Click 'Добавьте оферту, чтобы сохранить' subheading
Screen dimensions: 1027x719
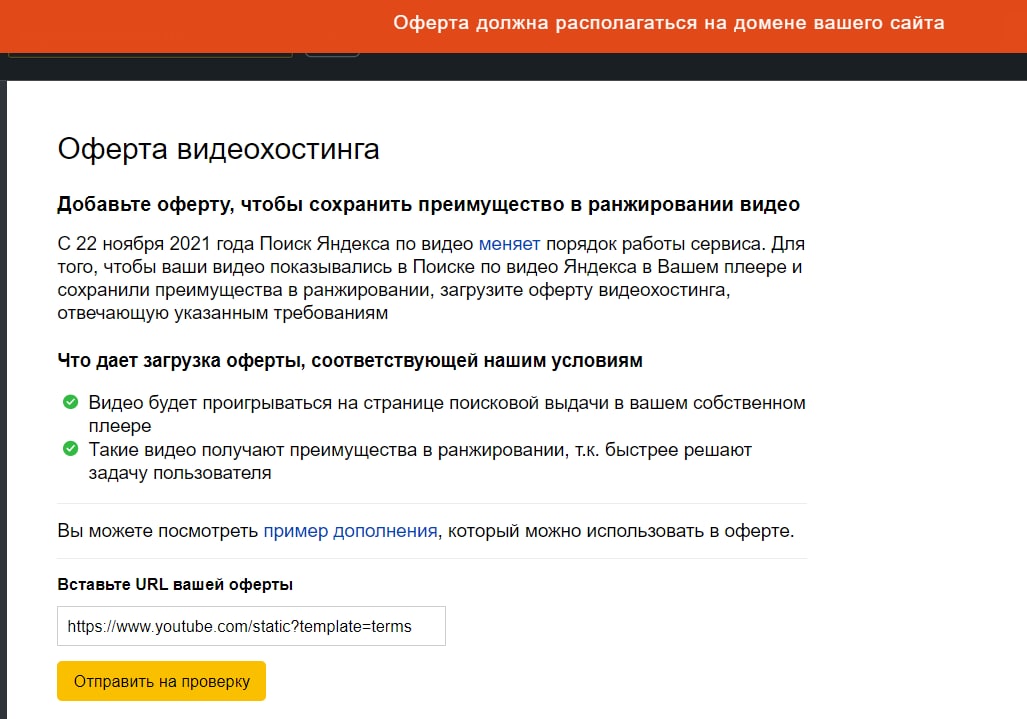point(428,205)
